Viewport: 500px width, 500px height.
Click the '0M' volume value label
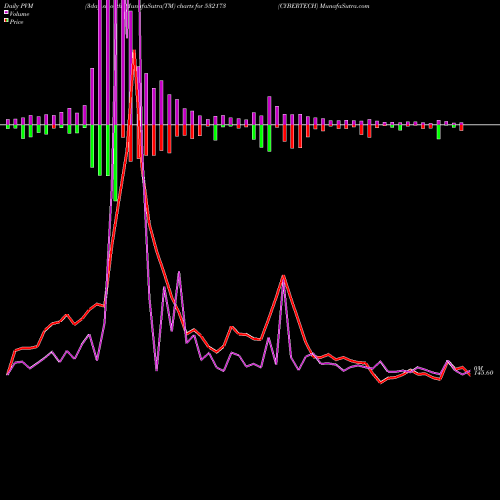pos(478,368)
